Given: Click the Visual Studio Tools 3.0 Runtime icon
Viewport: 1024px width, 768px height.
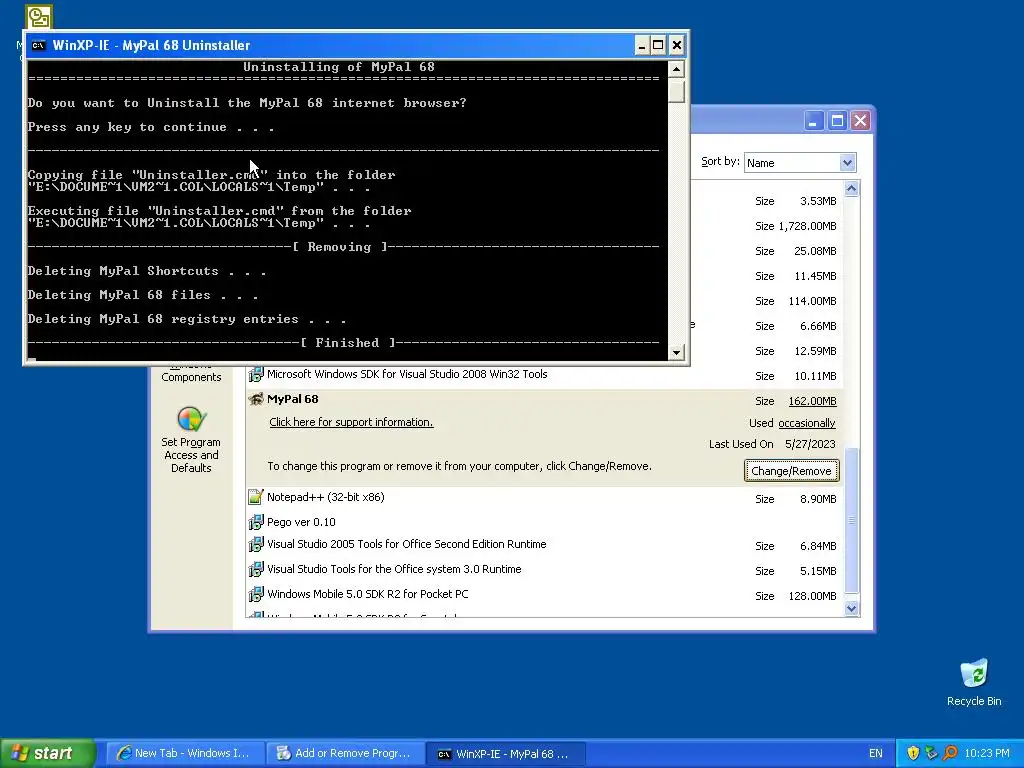Looking at the screenshot, I should point(256,569).
